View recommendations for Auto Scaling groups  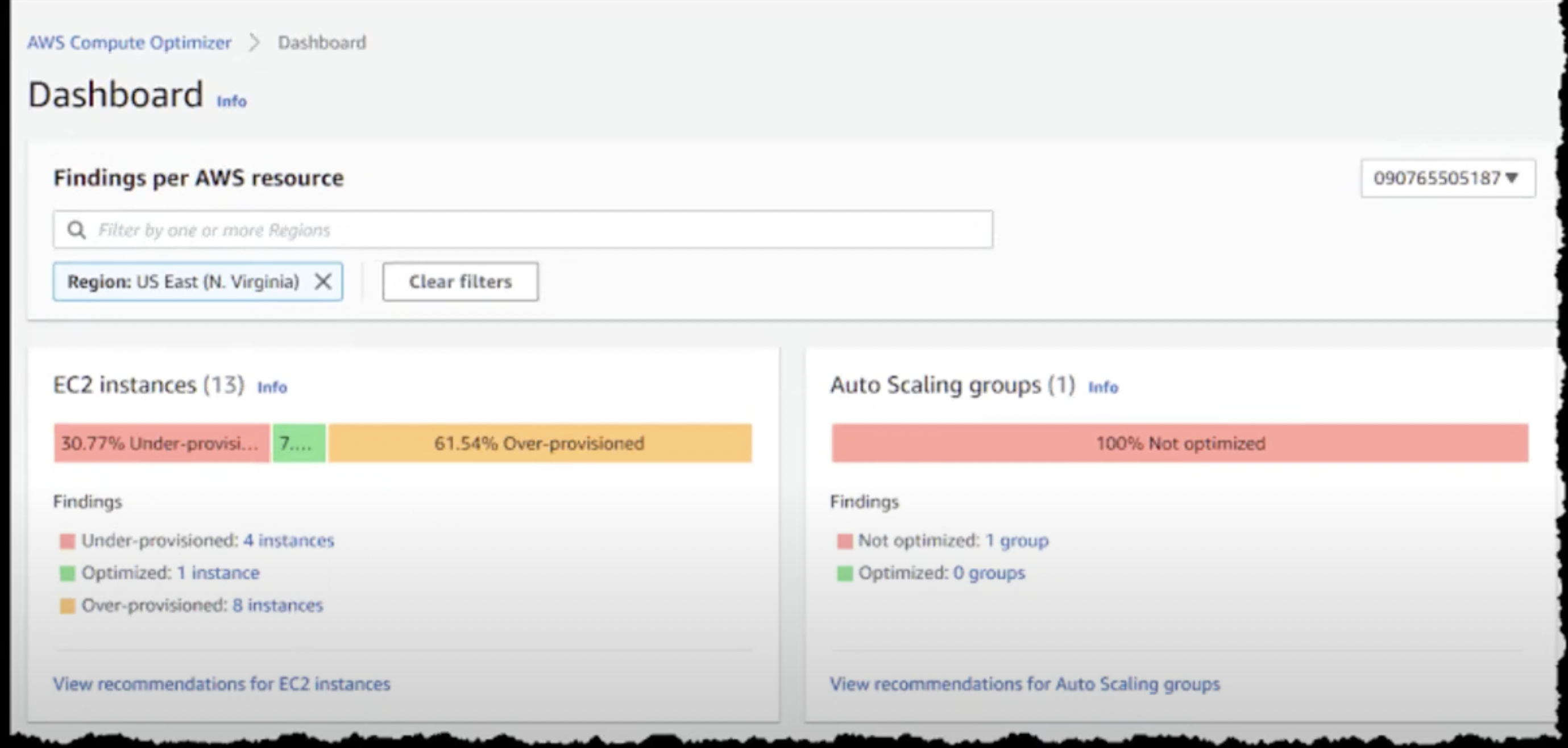click(x=1025, y=684)
